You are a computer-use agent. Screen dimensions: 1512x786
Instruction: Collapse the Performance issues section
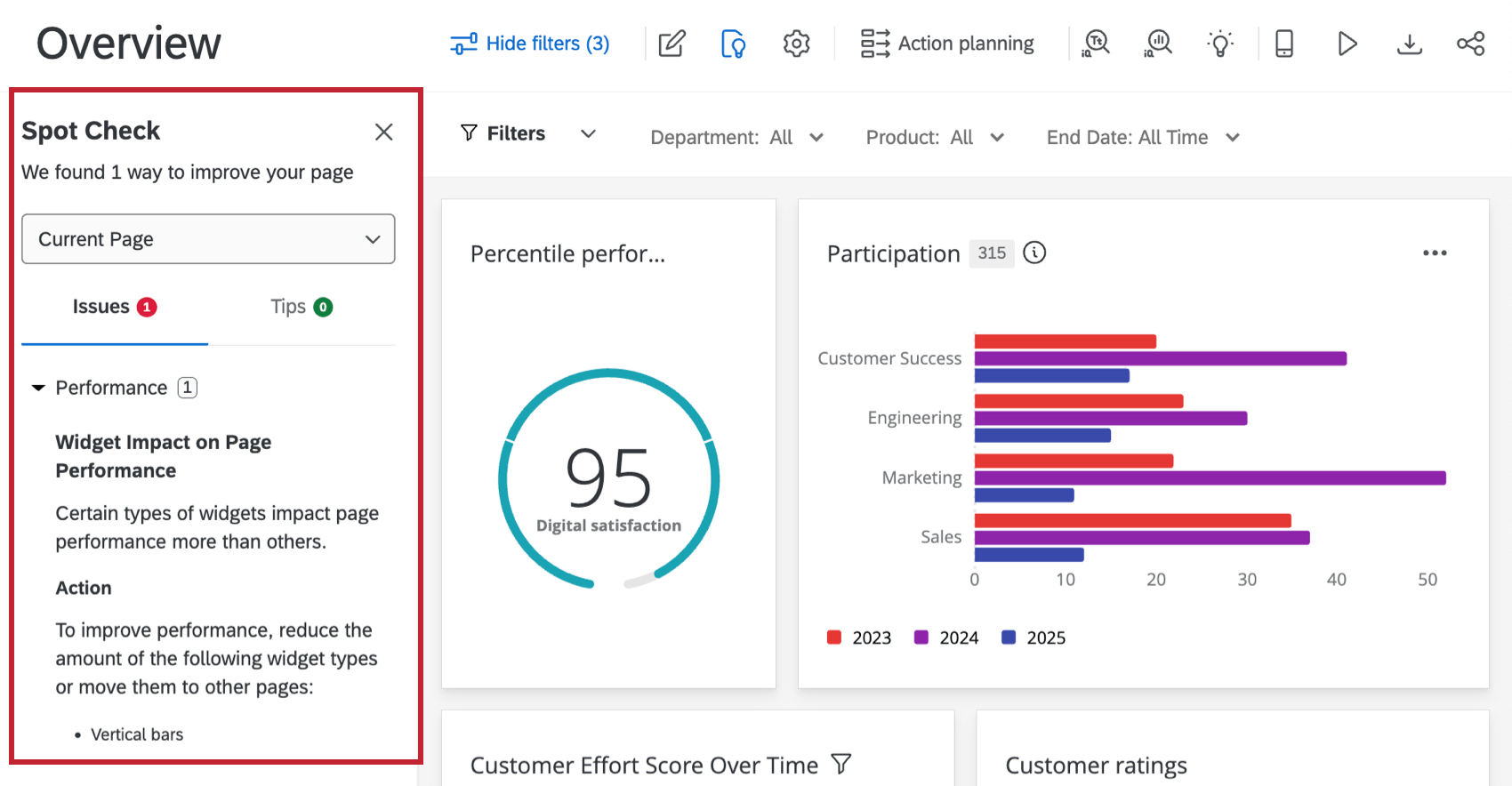tap(38, 388)
